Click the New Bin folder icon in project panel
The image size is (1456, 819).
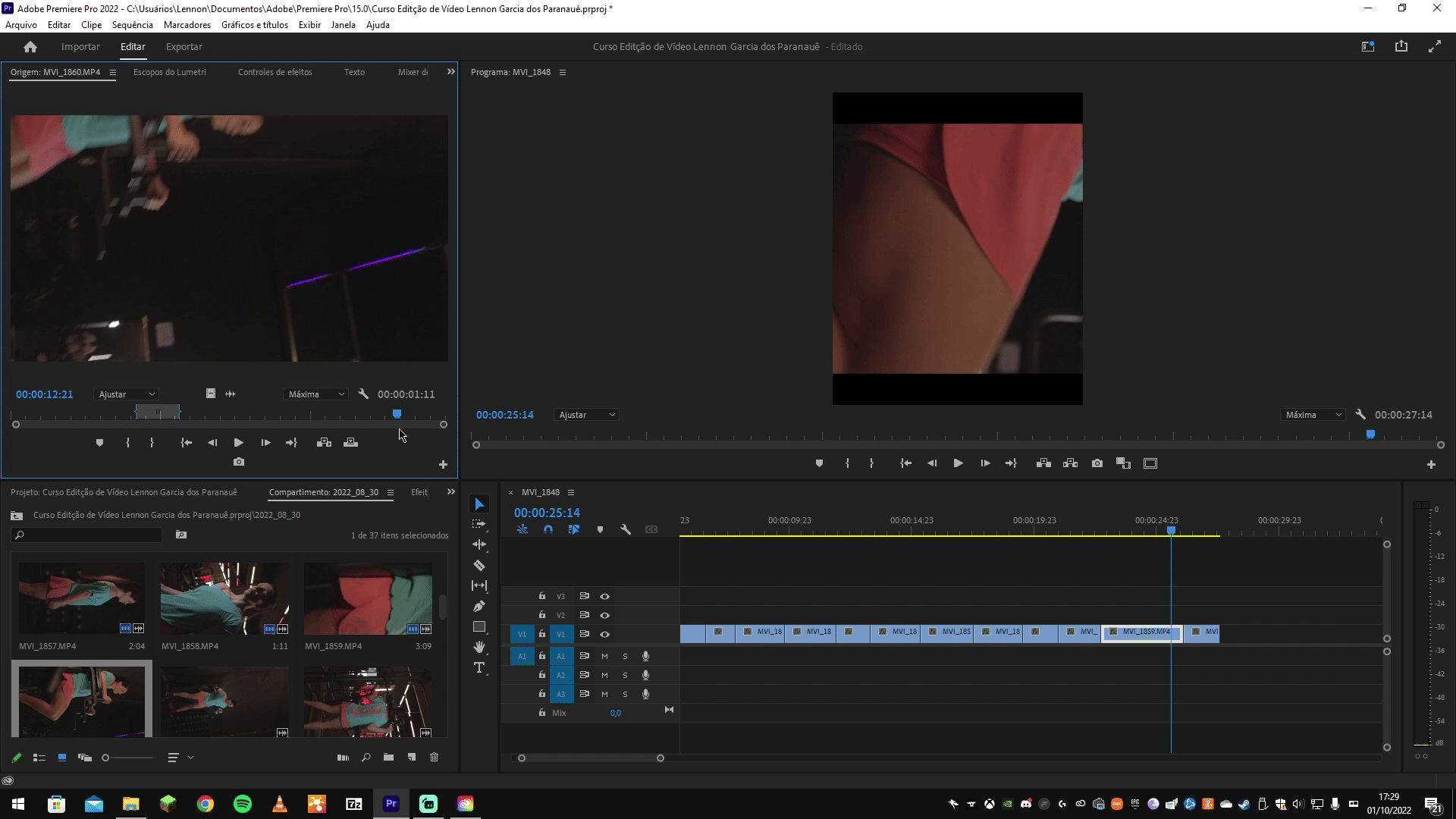[388, 757]
